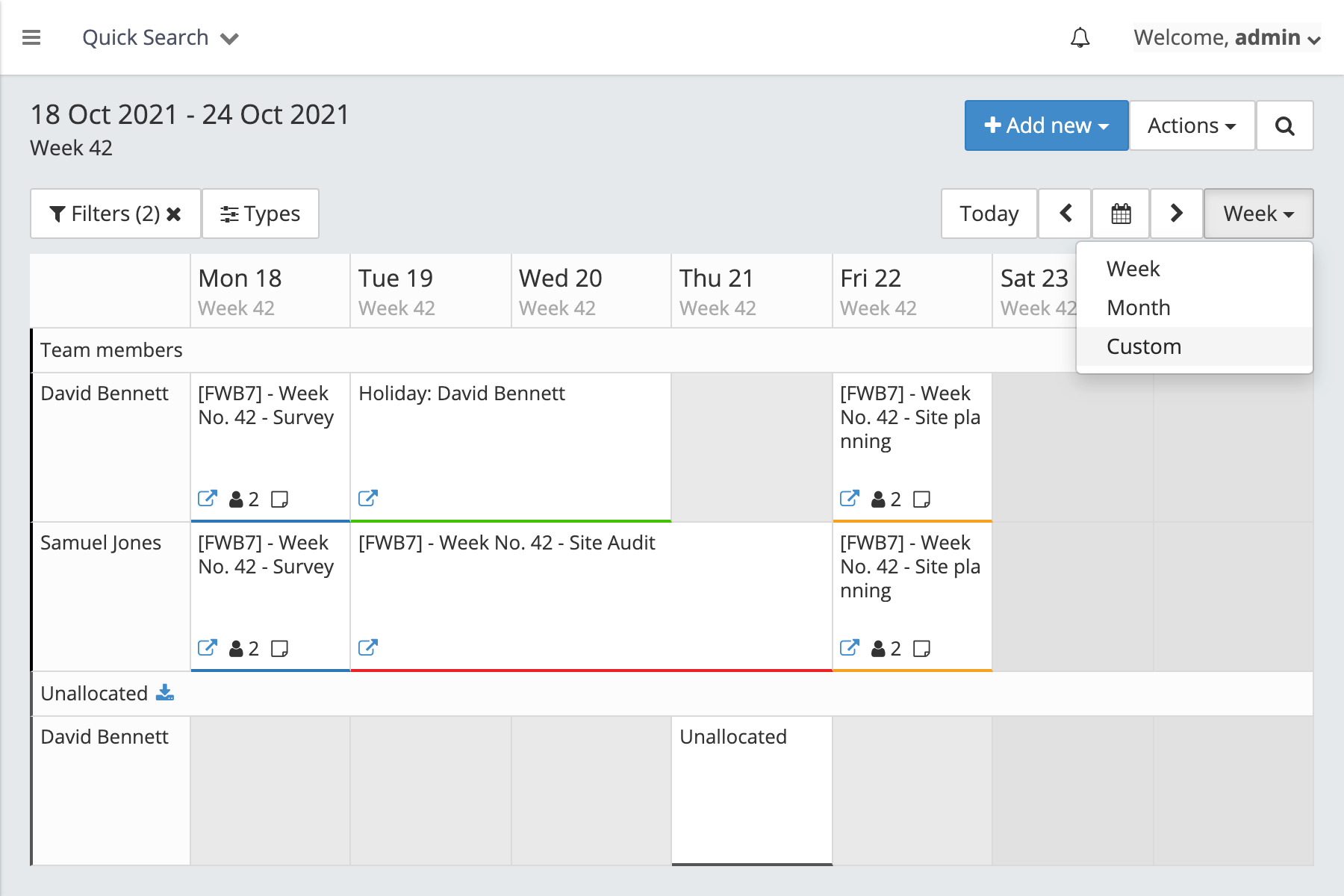Image resolution: width=1344 pixels, height=896 pixels.
Task: Open the calendar date picker
Action: 1121,214
